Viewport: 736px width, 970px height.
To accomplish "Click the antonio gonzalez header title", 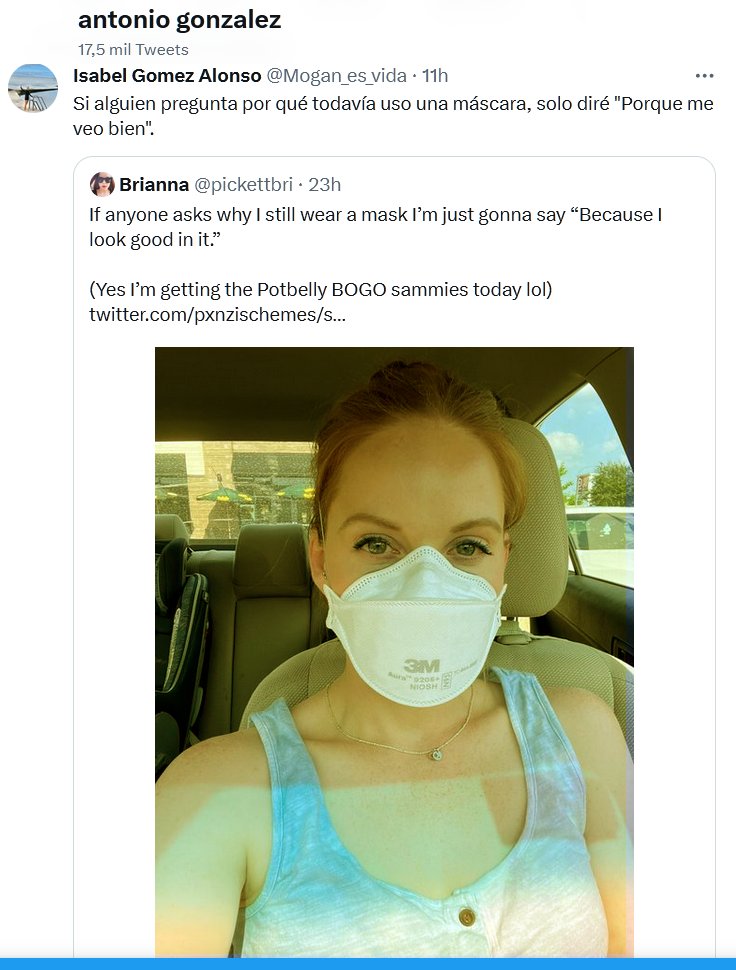I will [179, 20].
